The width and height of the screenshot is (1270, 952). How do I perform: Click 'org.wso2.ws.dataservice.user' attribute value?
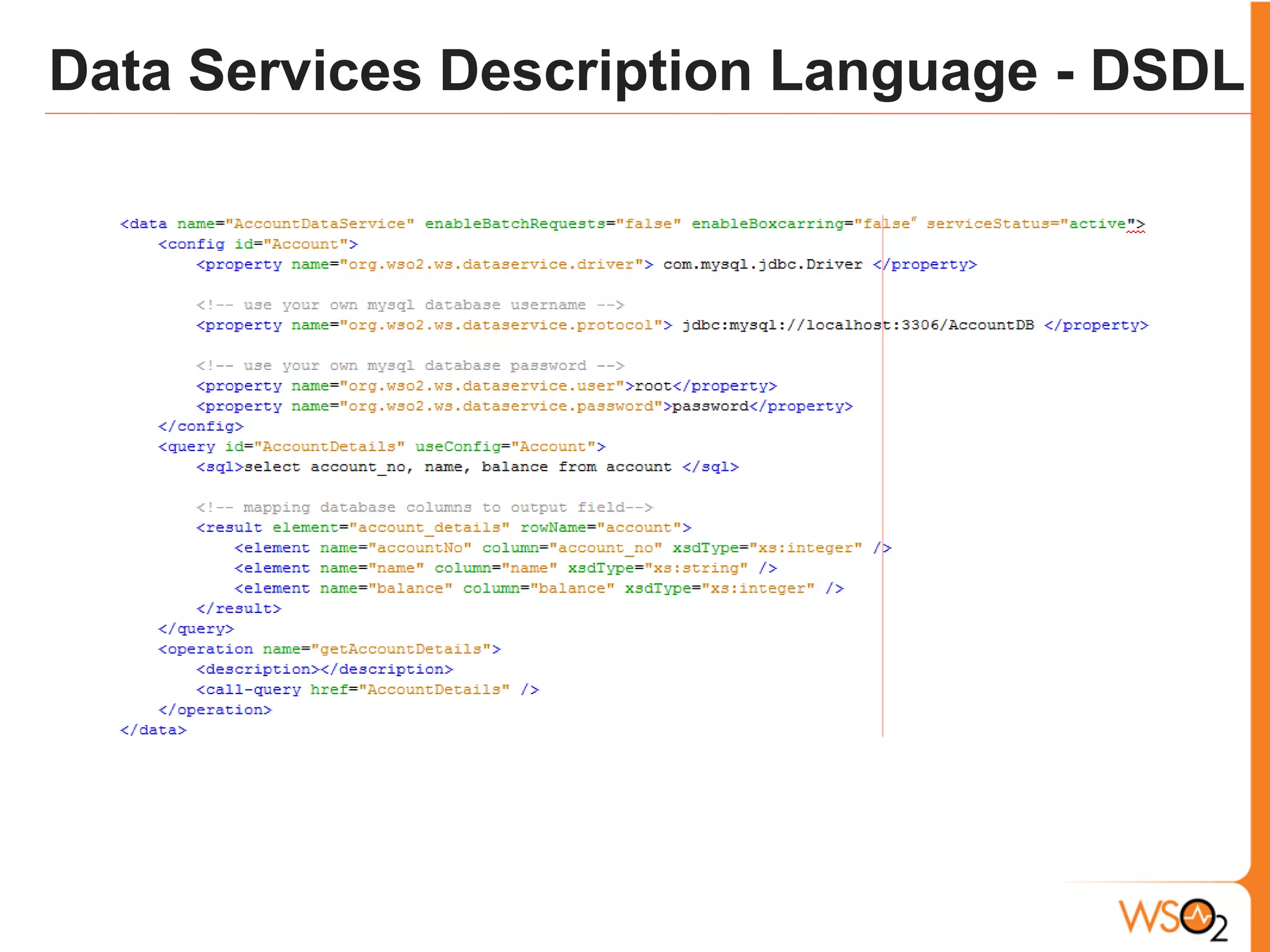[x=482, y=386]
